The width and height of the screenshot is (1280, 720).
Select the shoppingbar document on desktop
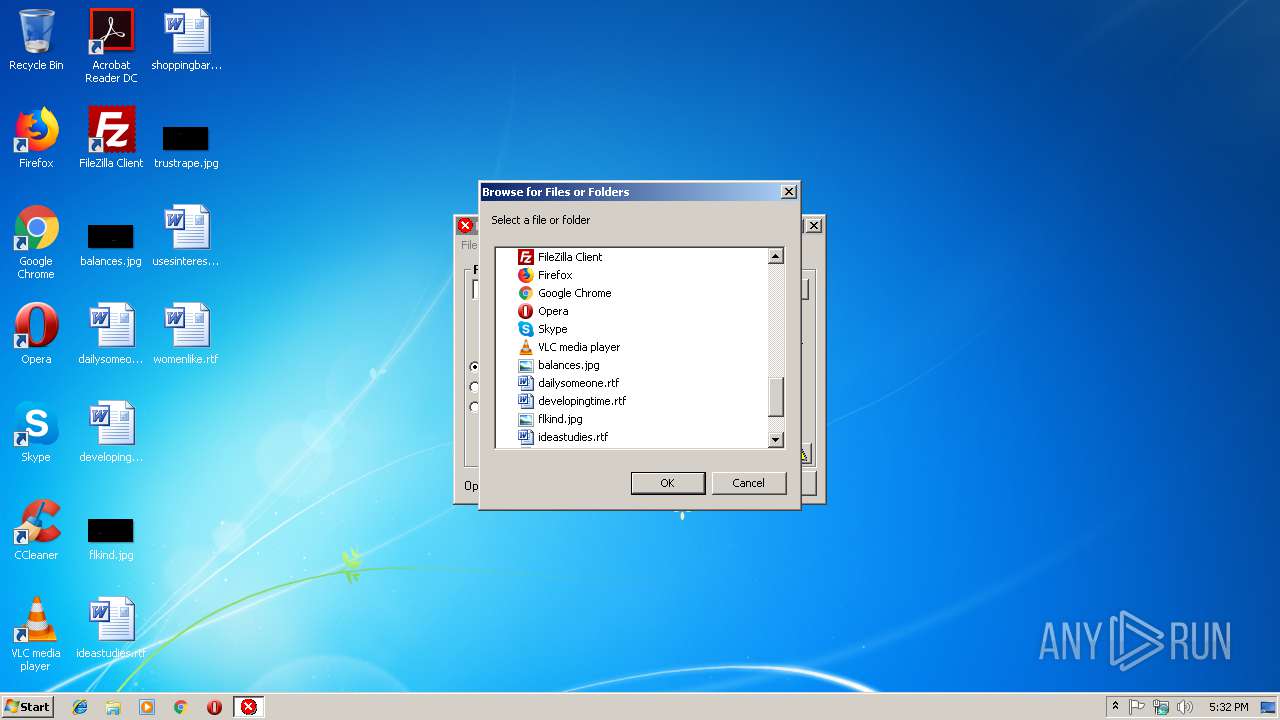pos(186,40)
